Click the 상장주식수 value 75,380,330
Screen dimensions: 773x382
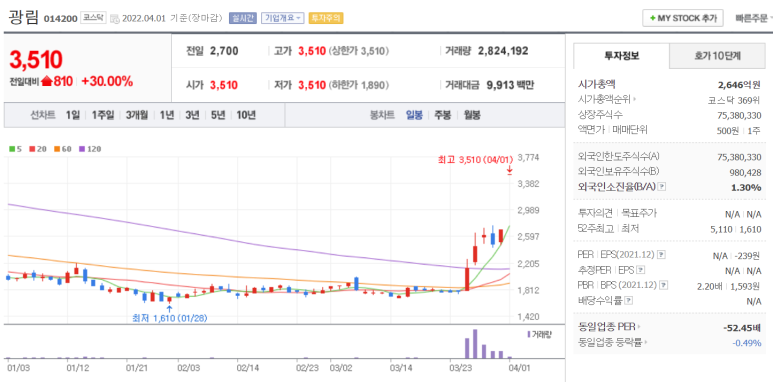click(739, 115)
